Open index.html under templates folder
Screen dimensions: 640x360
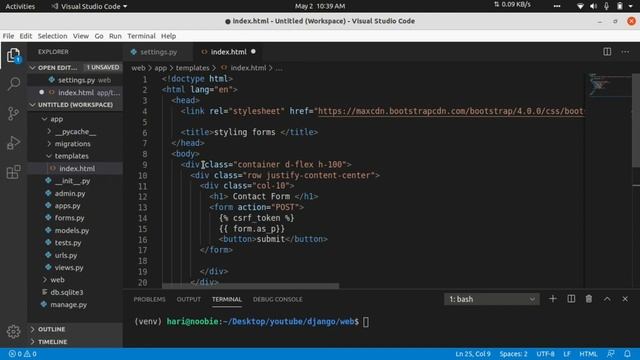coord(75,168)
